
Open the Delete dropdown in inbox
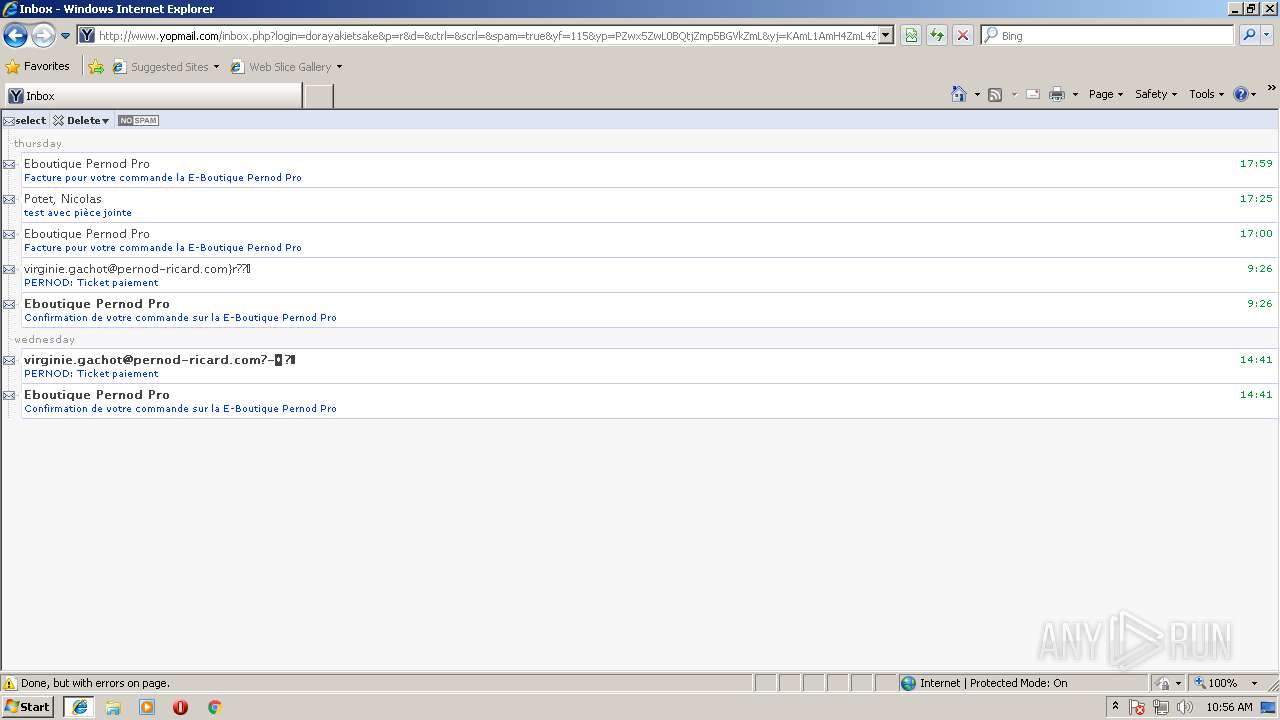[x=81, y=120]
